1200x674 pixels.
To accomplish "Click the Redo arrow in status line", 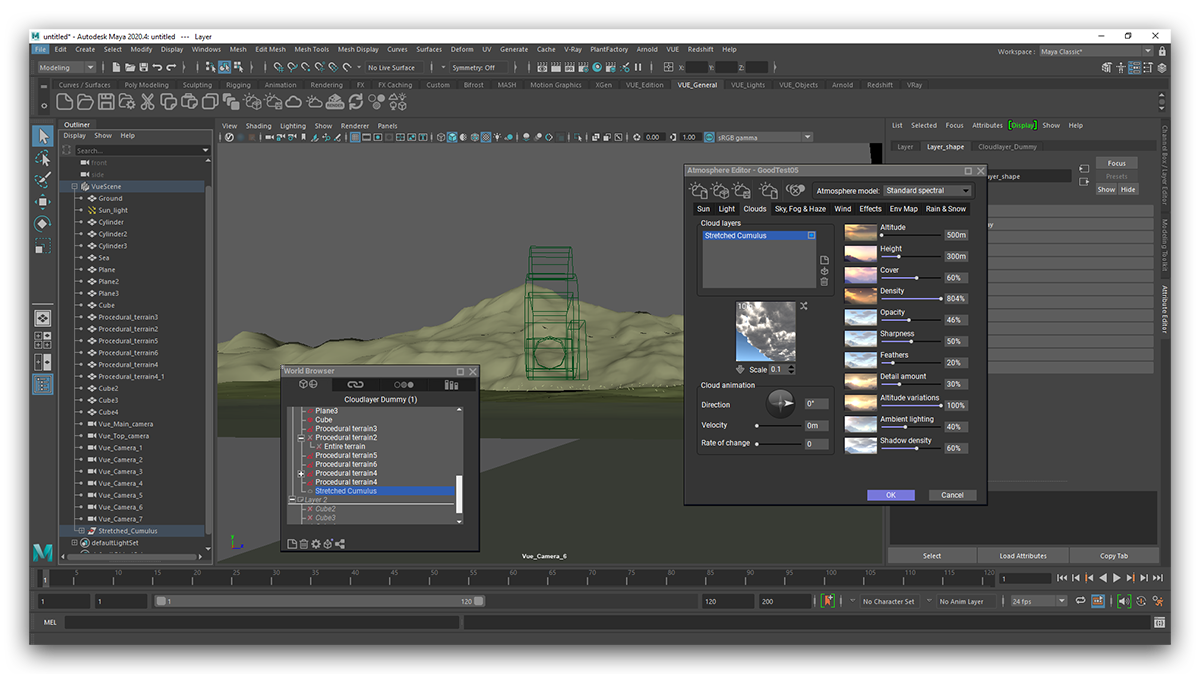I will (172, 67).
